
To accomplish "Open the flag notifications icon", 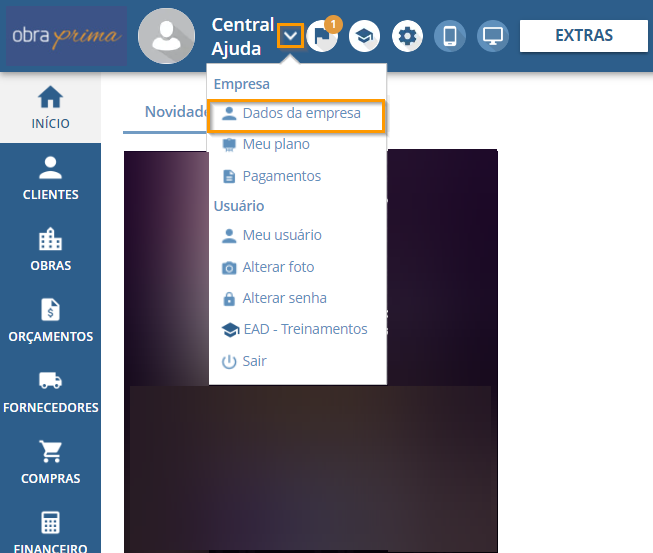I will (x=322, y=36).
